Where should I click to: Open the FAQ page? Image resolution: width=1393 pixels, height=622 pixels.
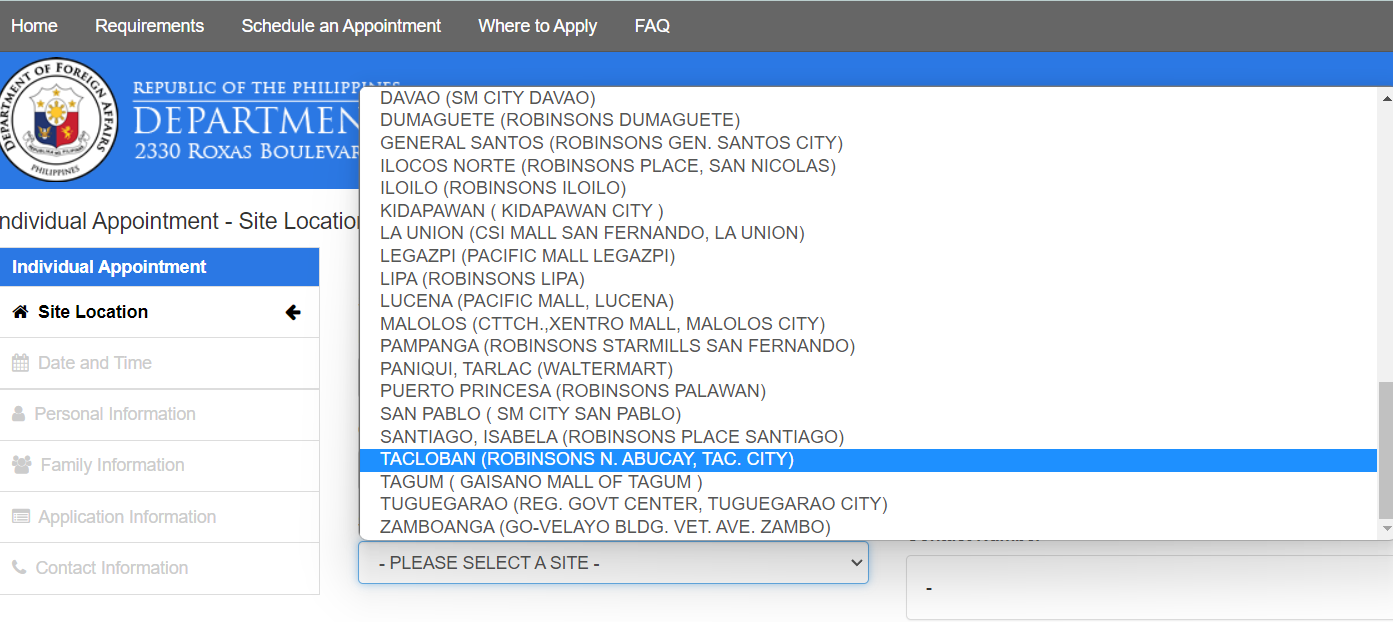pyautogui.click(x=652, y=26)
